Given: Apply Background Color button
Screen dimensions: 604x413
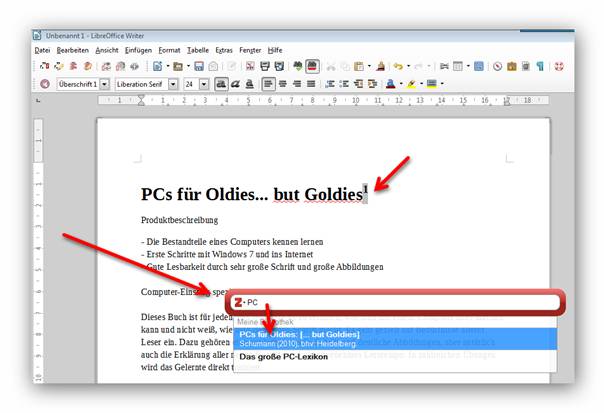Looking at the screenshot, I should (432, 84).
